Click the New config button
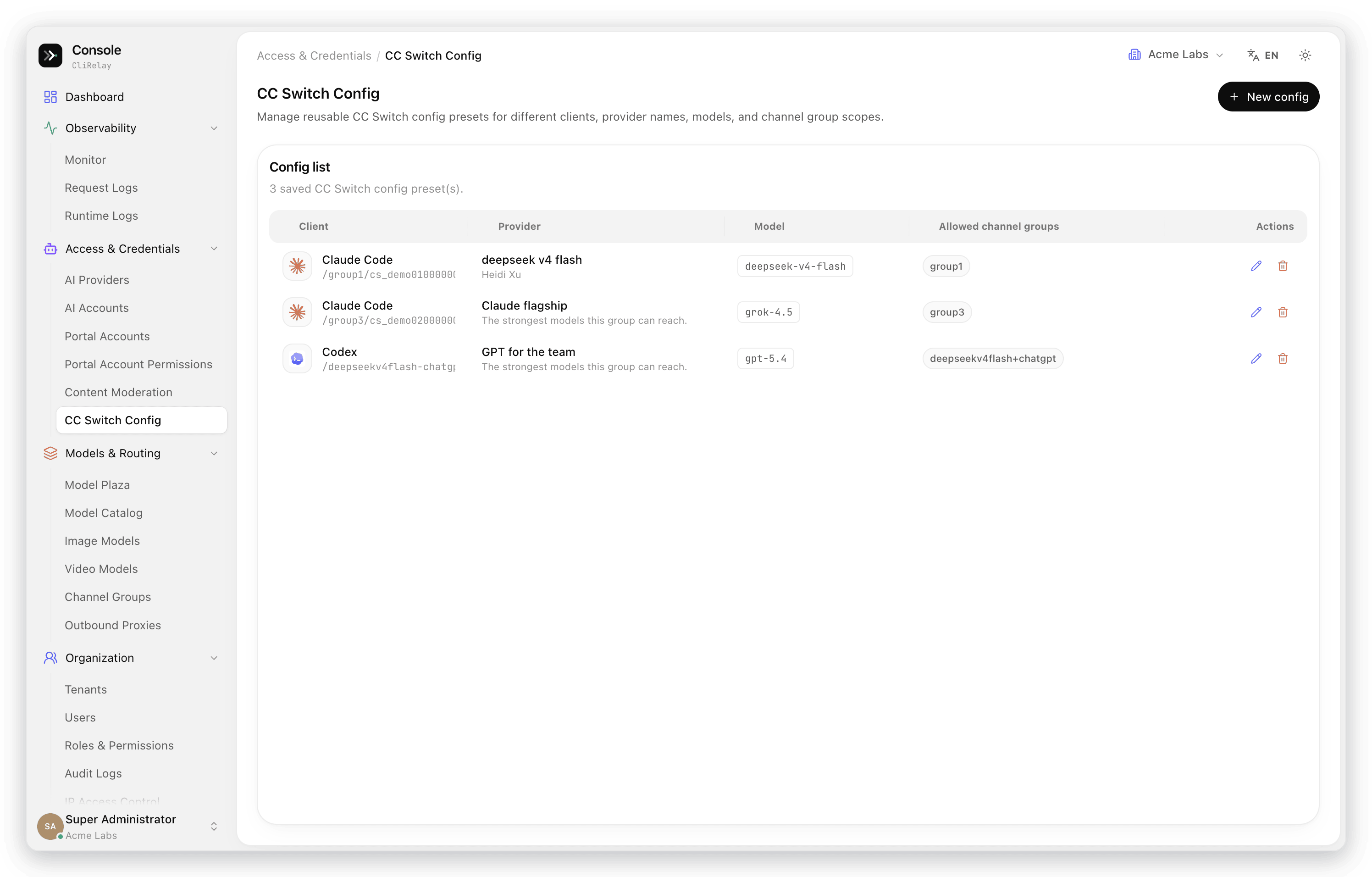This screenshot has width=1372, height=877. [x=1268, y=97]
